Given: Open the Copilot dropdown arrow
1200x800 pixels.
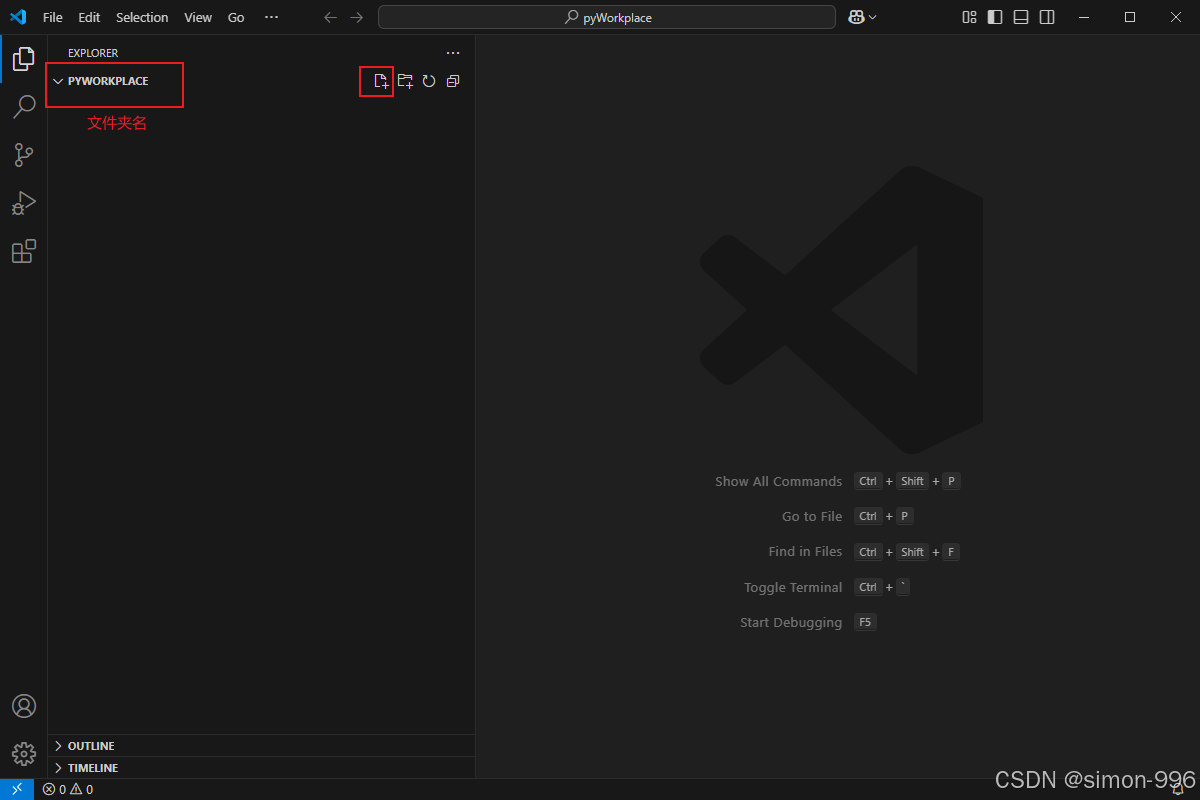Looking at the screenshot, I should click(873, 17).
